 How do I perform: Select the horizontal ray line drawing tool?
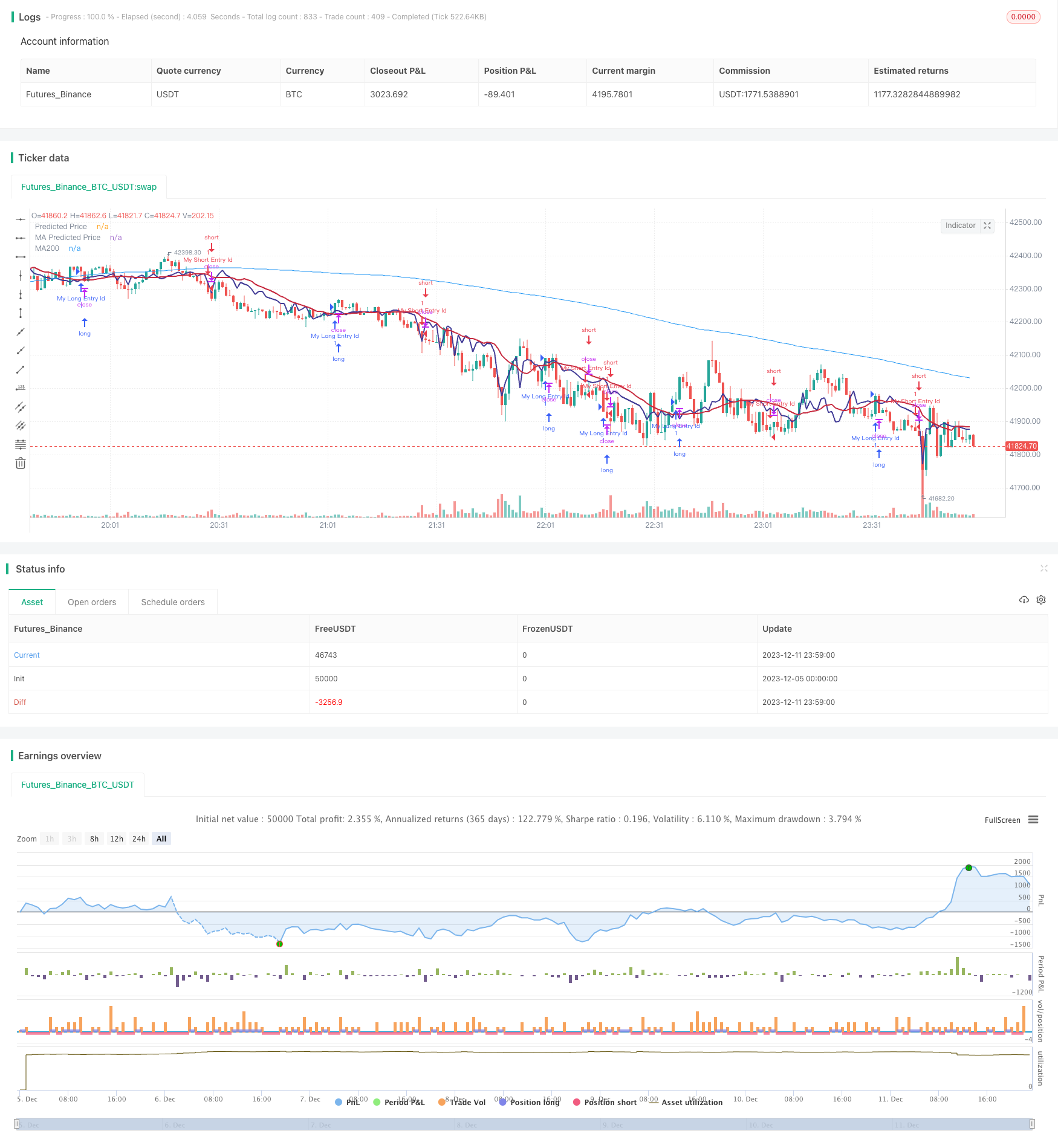tap(21, 238)
